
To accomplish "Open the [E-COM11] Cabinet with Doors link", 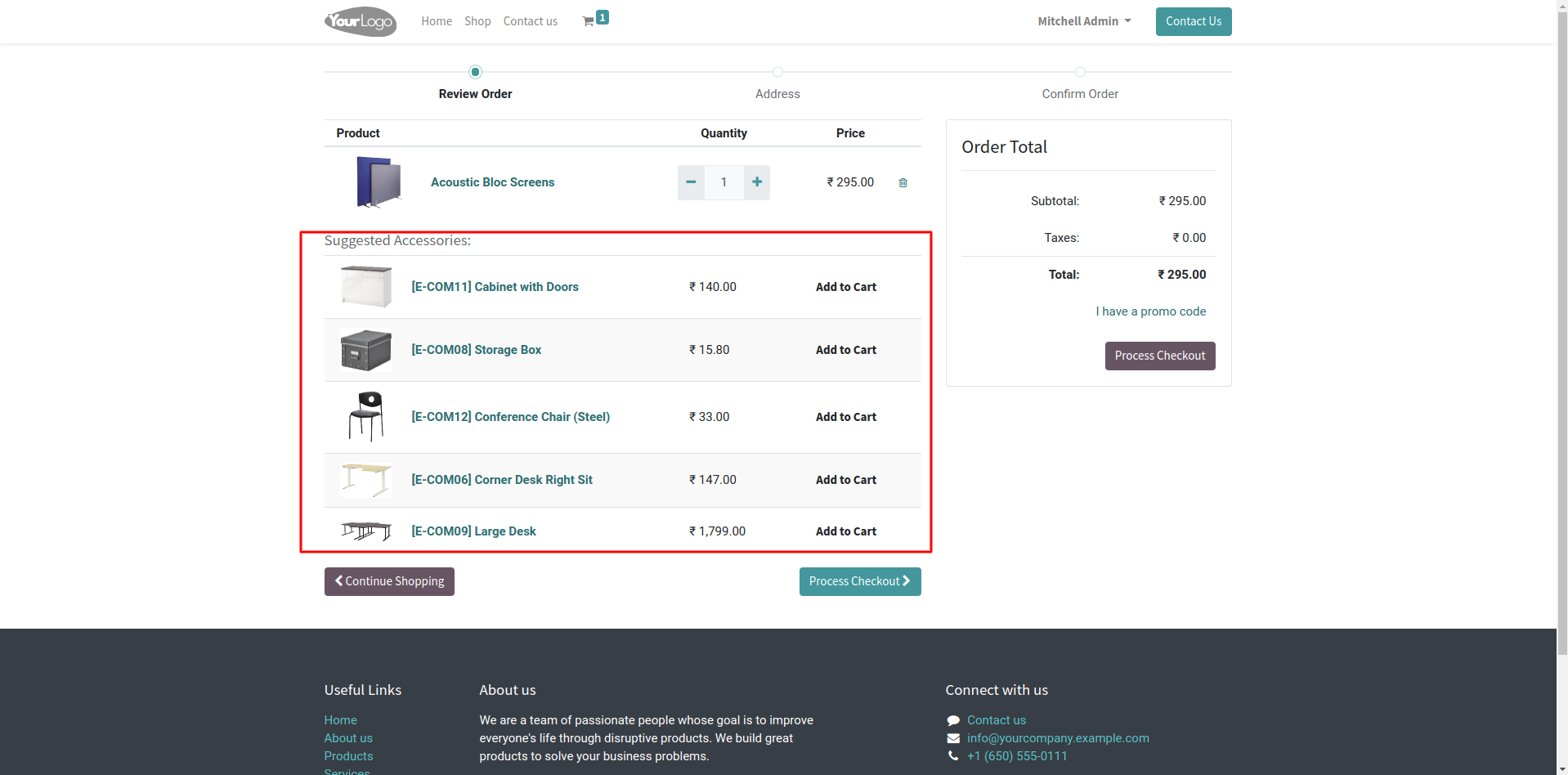I will tap(495, 287).
